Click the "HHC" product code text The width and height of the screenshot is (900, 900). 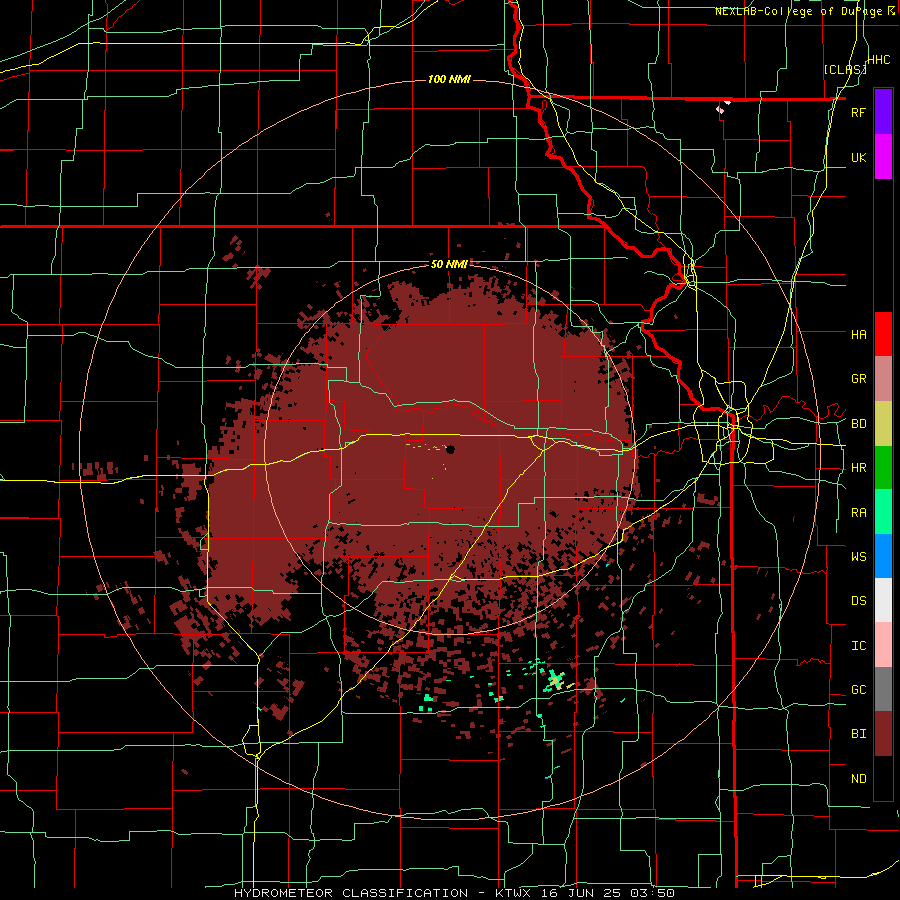(879, 60)
